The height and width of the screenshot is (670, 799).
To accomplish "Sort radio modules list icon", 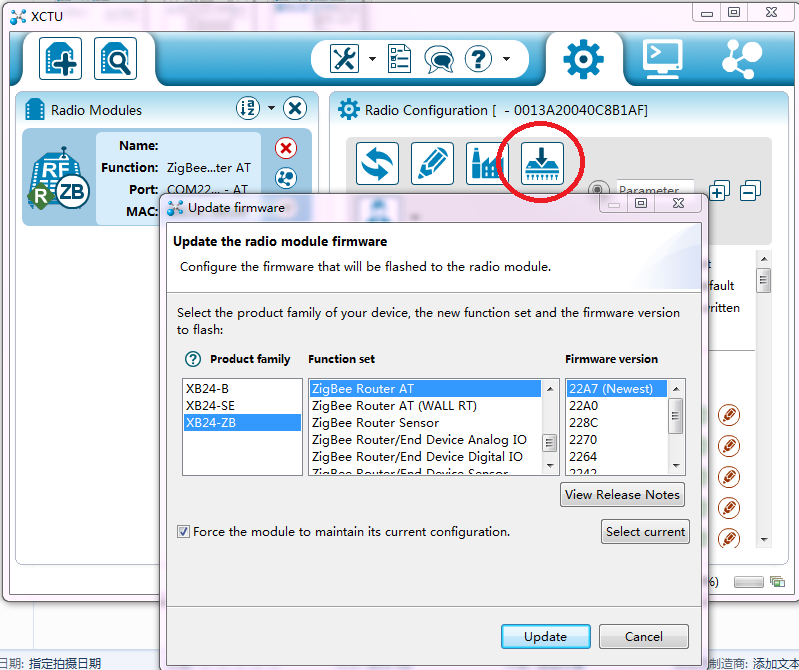I will click(248, 108).
